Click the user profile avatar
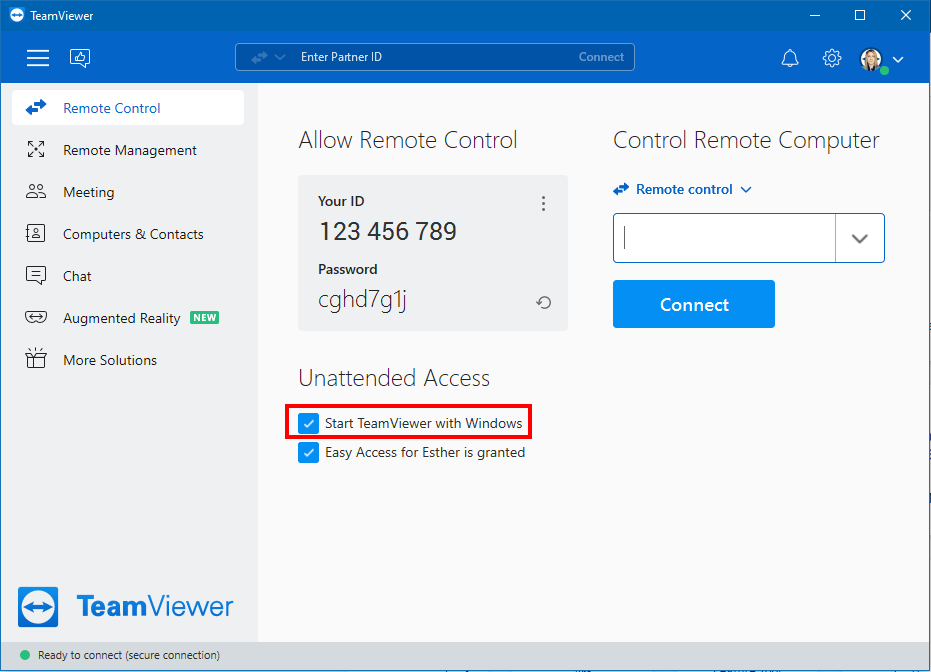 pos(872,59)
